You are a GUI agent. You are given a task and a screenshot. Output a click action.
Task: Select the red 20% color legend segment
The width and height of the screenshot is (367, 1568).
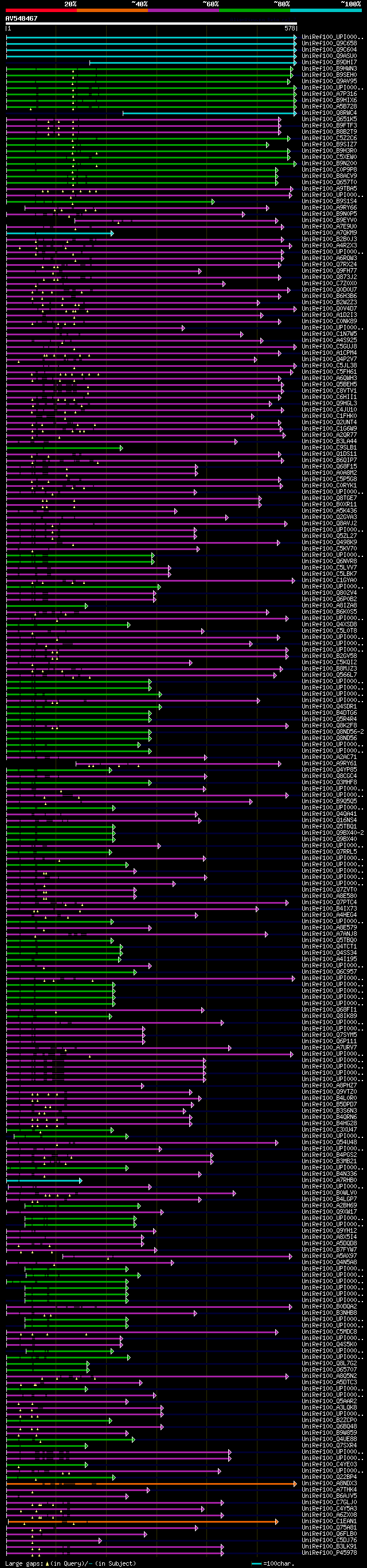pyautogui.click(x=41, y=10)
